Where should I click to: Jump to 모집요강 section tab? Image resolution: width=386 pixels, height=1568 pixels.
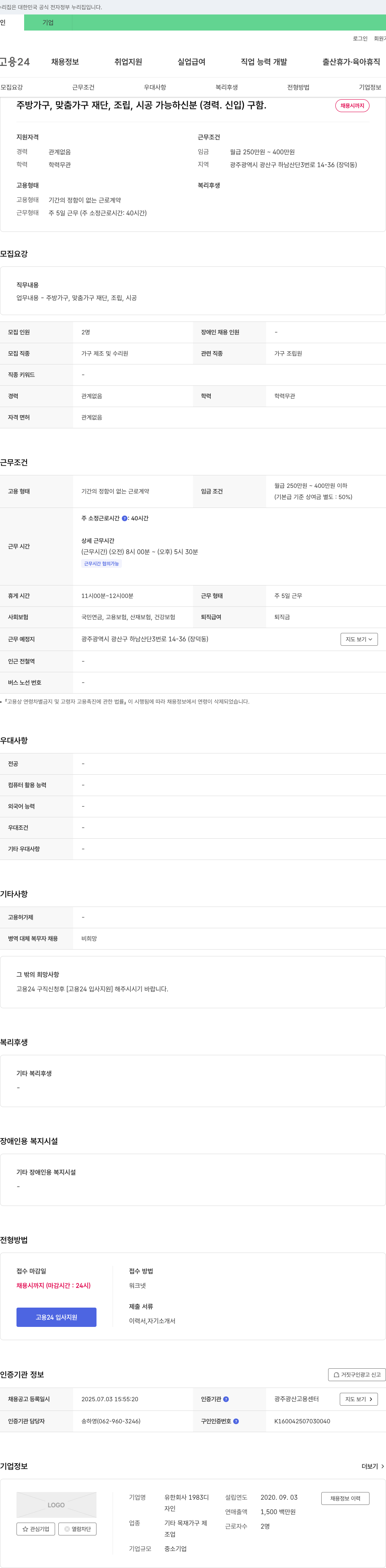pyautogui.click(x=12, y=87)
